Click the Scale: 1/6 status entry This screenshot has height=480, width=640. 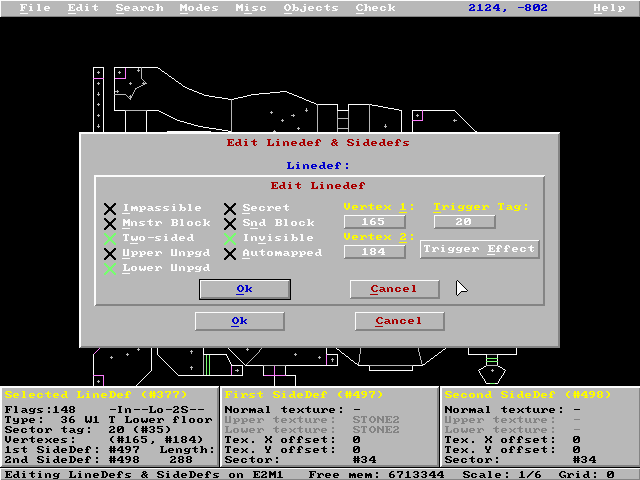[x=502, y=475]
